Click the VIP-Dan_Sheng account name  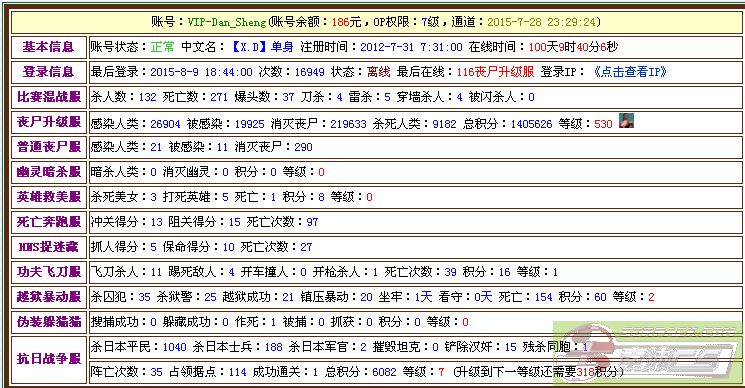pos(227,22)
